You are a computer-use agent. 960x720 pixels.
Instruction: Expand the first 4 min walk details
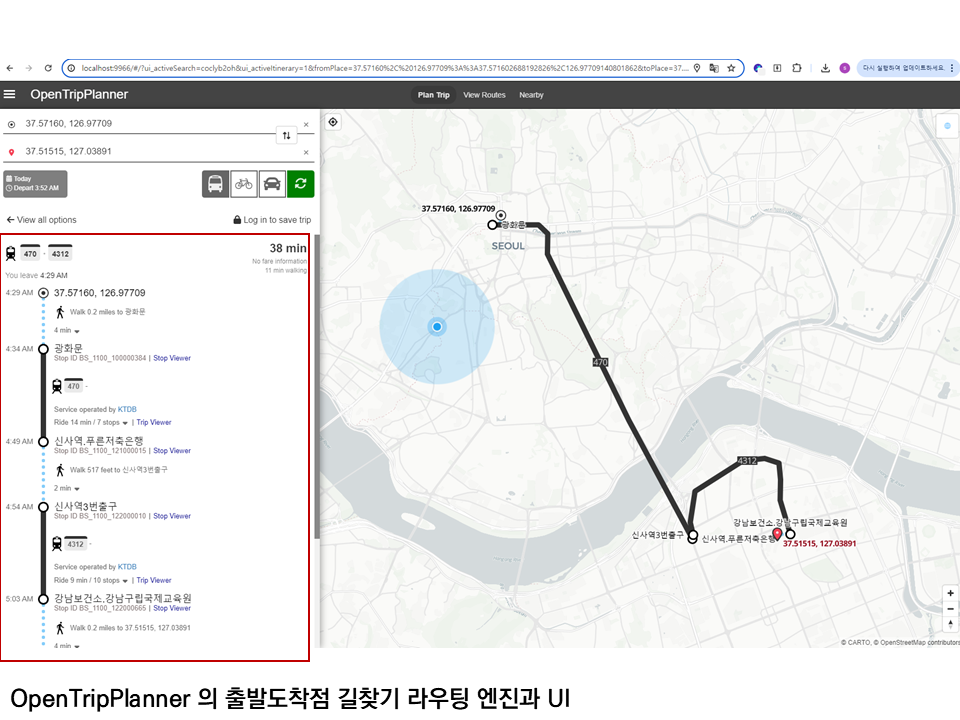click(x=67, y=331)
